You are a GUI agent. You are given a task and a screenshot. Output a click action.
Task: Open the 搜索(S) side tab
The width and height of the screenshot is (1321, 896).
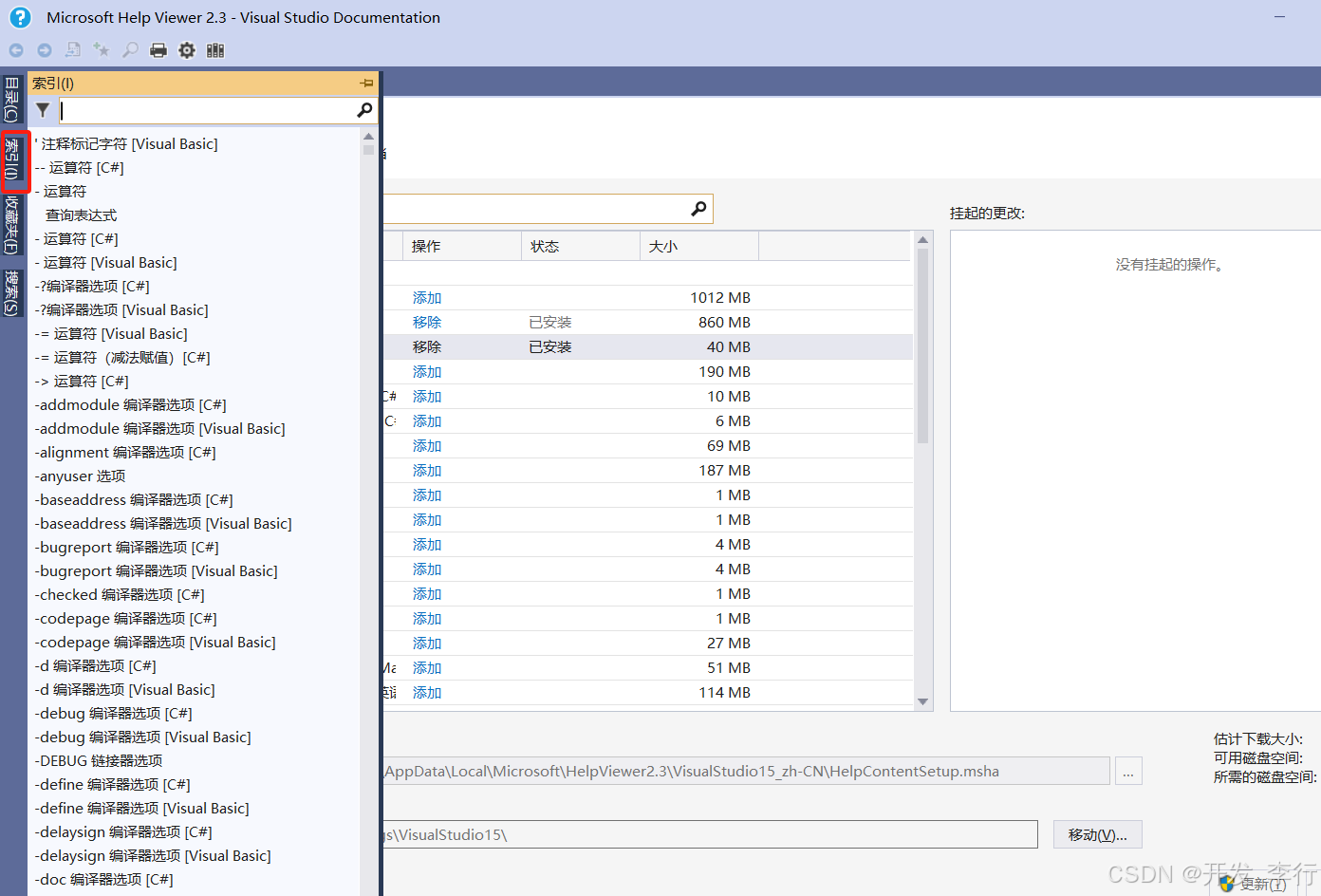11,292
